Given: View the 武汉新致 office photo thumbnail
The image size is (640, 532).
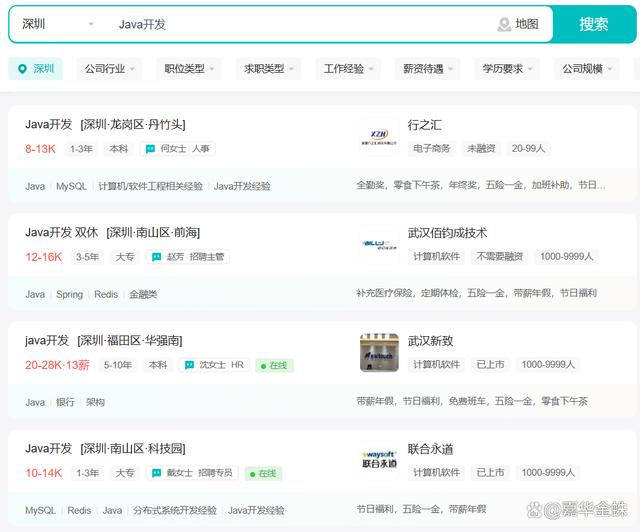Looking at the screenshot, I should 379,352.
